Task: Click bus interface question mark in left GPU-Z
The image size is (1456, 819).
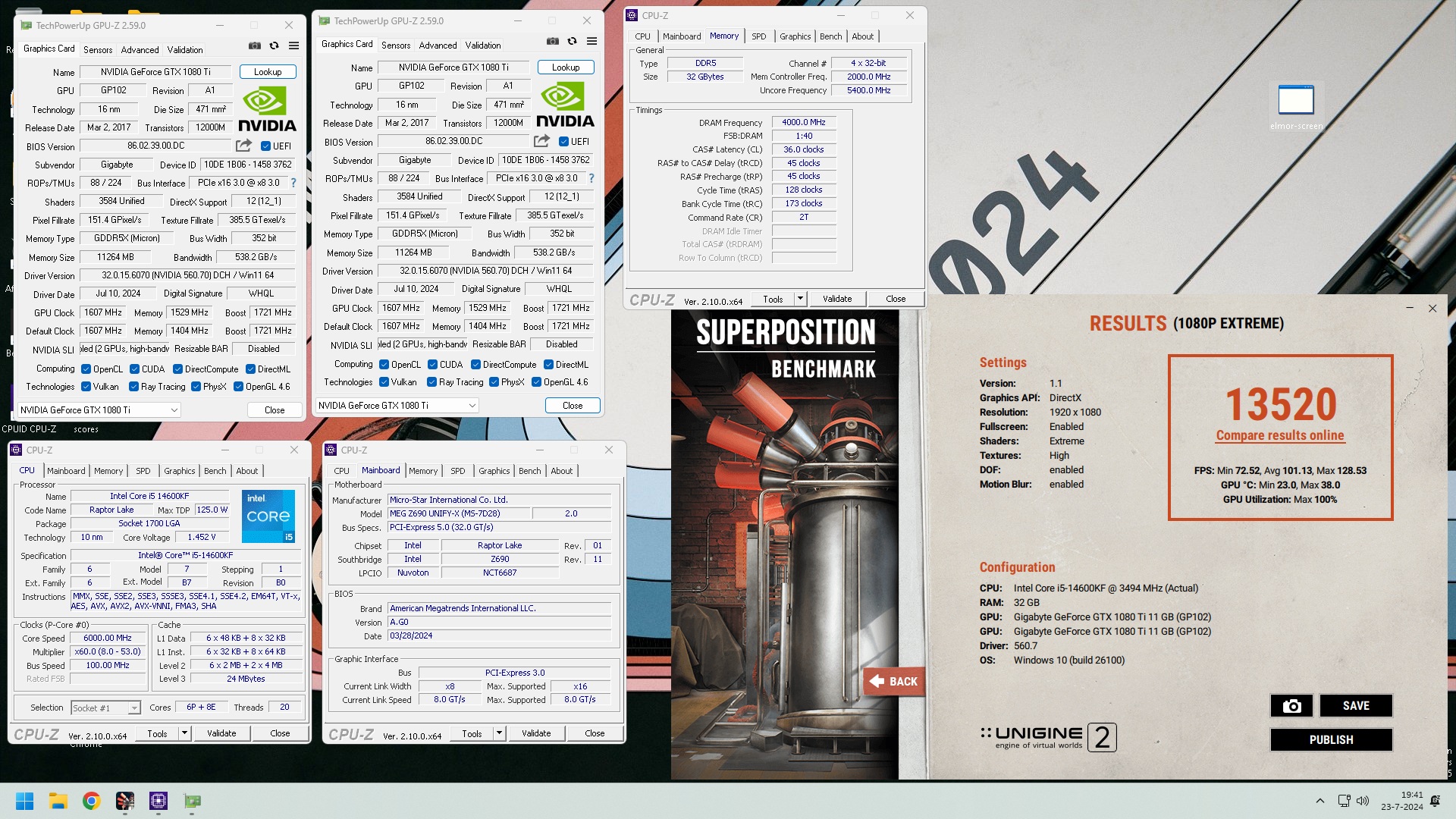Action: [x=293, y=183]
